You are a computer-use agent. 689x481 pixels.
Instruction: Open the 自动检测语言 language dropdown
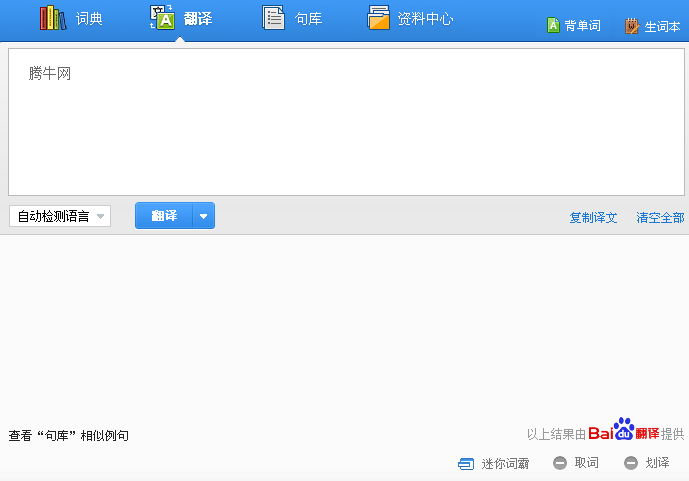[60, 216]
